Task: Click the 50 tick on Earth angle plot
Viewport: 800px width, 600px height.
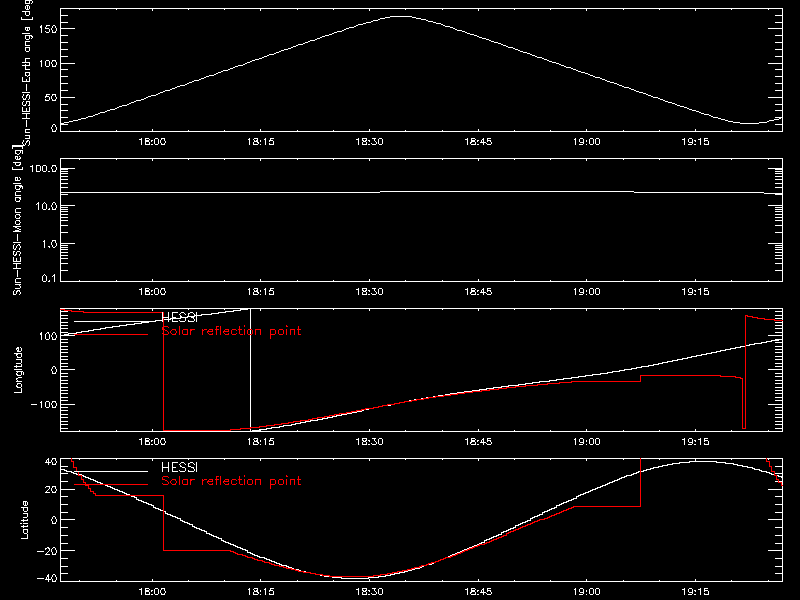Action: tap(51, 97)
